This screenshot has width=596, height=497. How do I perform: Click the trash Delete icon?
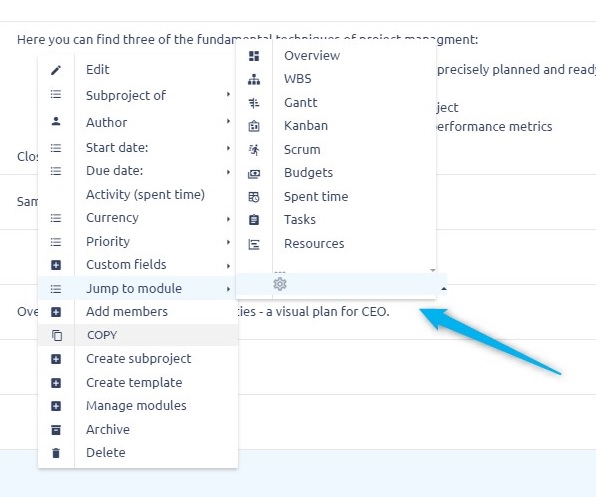(56, 453)
